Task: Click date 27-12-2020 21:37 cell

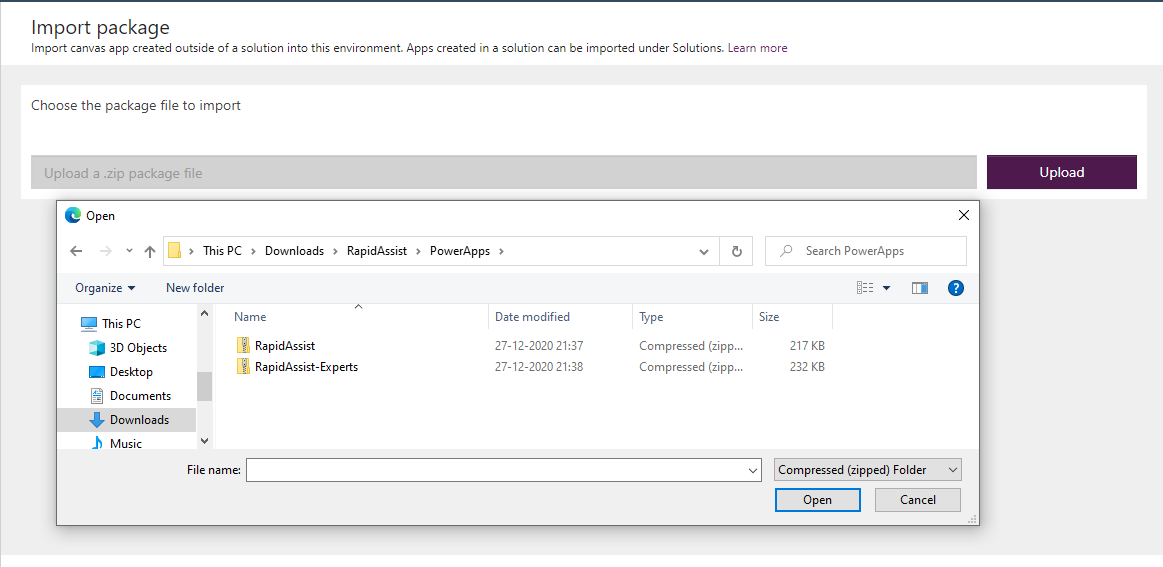Action: point(539,345)
